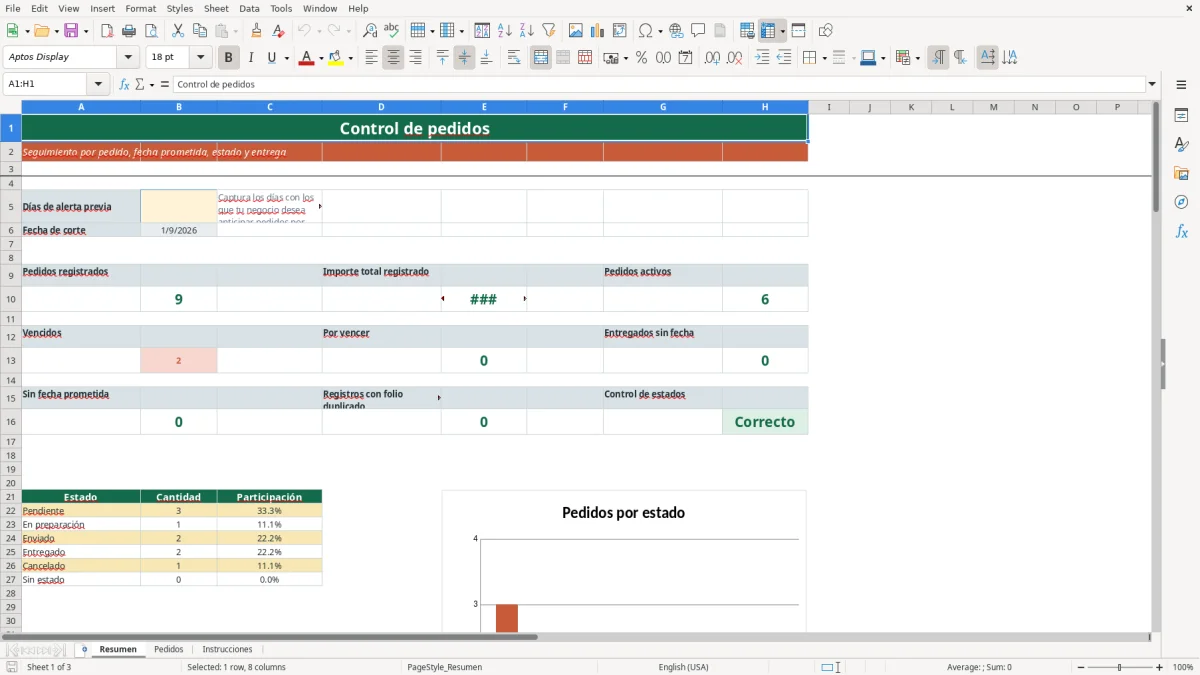This screenshot has width=1200, height=675.
Task: Toggle Merge and Center Cells
Action: point(541,58)
